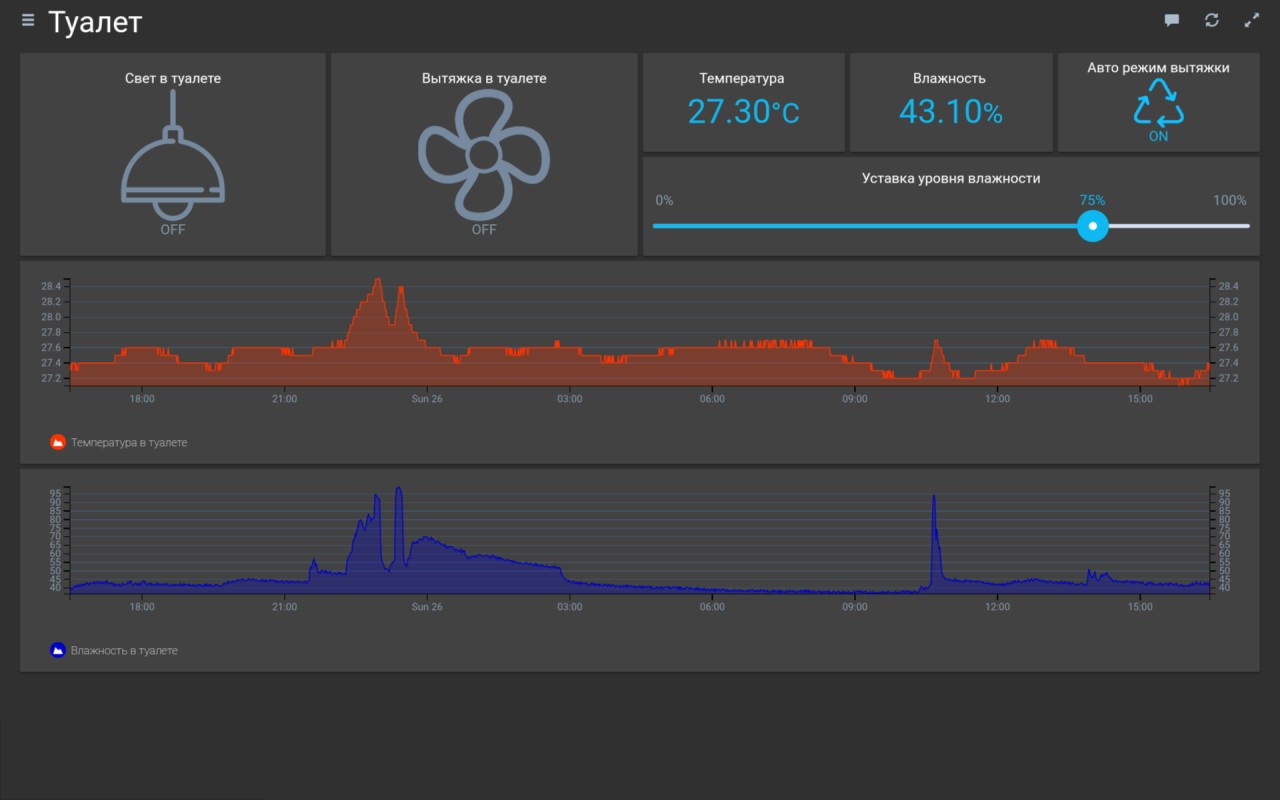Click the 18:00 axis label on temperature chart

coord(142,399)
